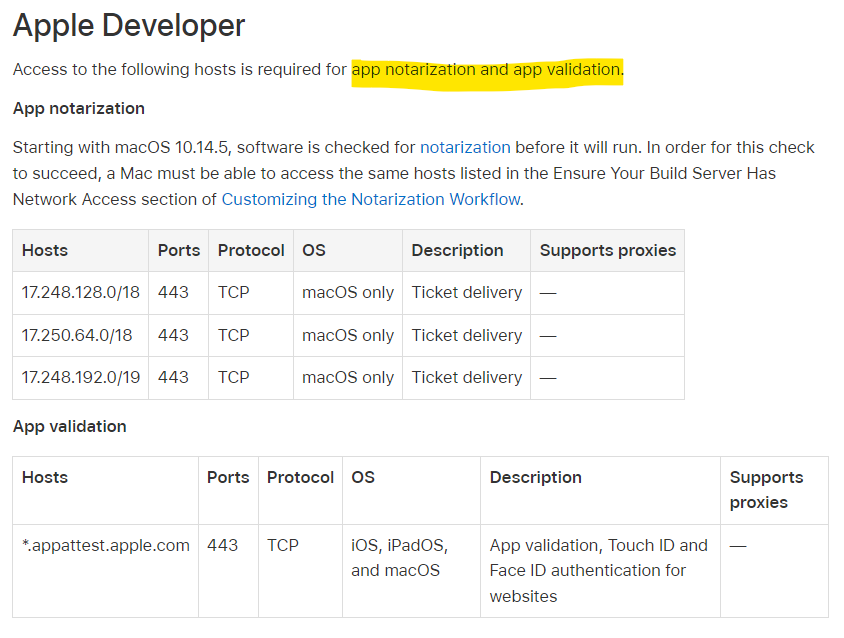
Task: Click port 443 cell in appattest row
Action: click(223, 545)
